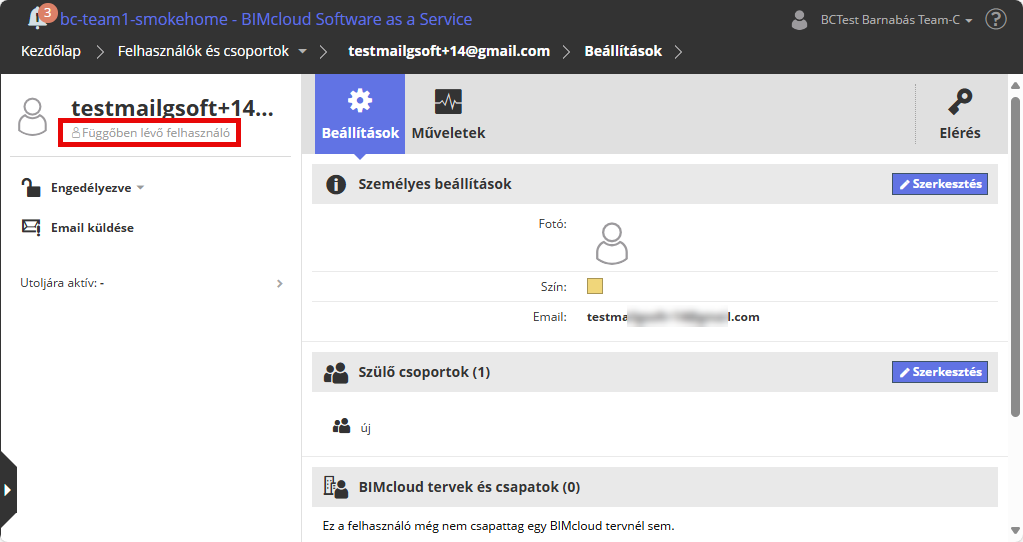The width and height of the screenshot is (1023, 542).
Task: Select the Beállítások tab
Action: (x=360, y=113)
